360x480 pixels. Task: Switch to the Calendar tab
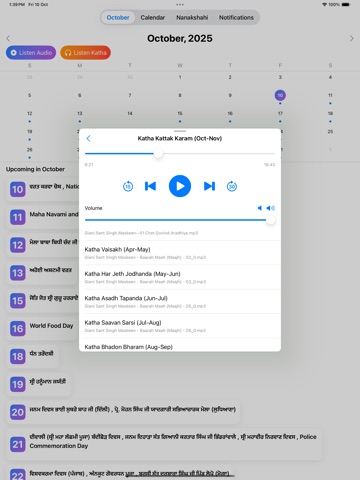click(x=153, y=17)
